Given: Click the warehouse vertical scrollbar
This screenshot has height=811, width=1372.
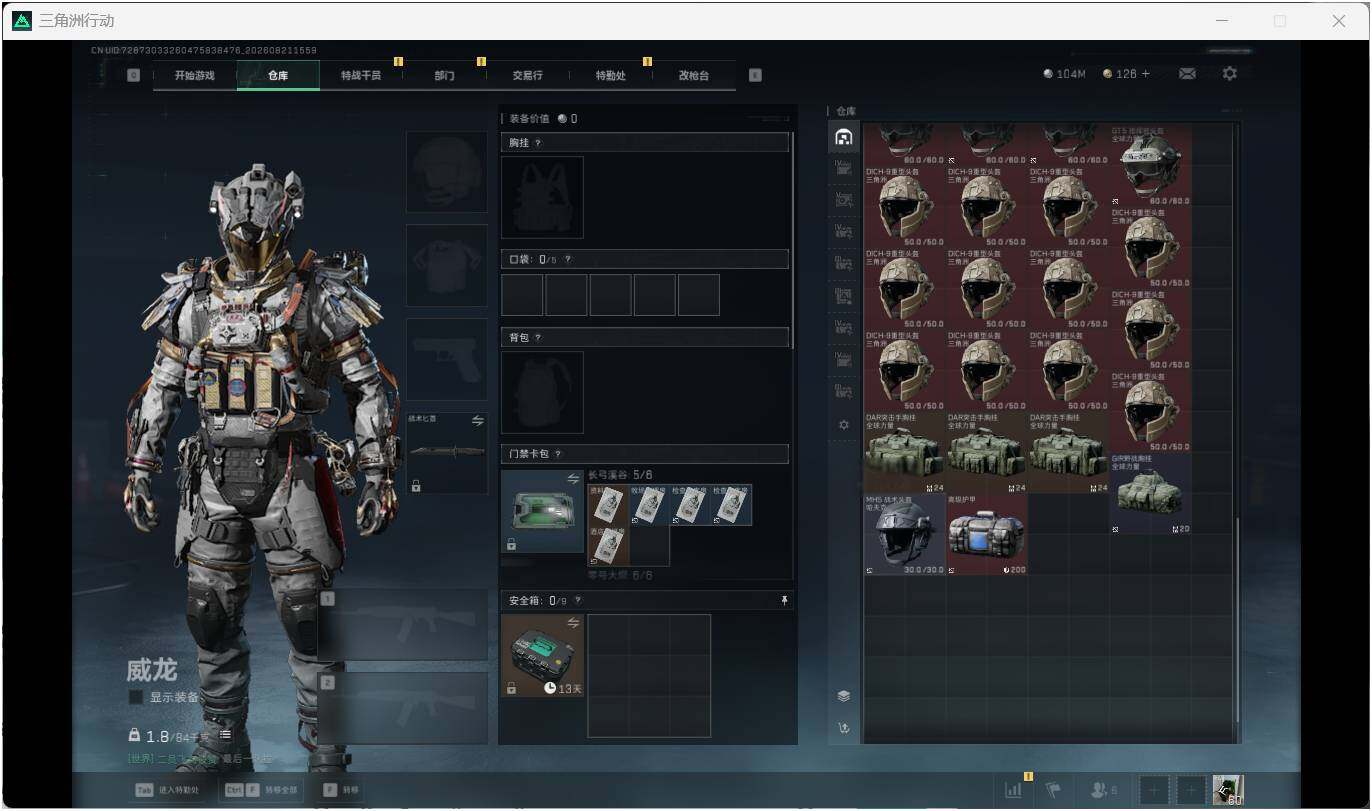Looking at the screenshot, I should tap(1238, 619).
